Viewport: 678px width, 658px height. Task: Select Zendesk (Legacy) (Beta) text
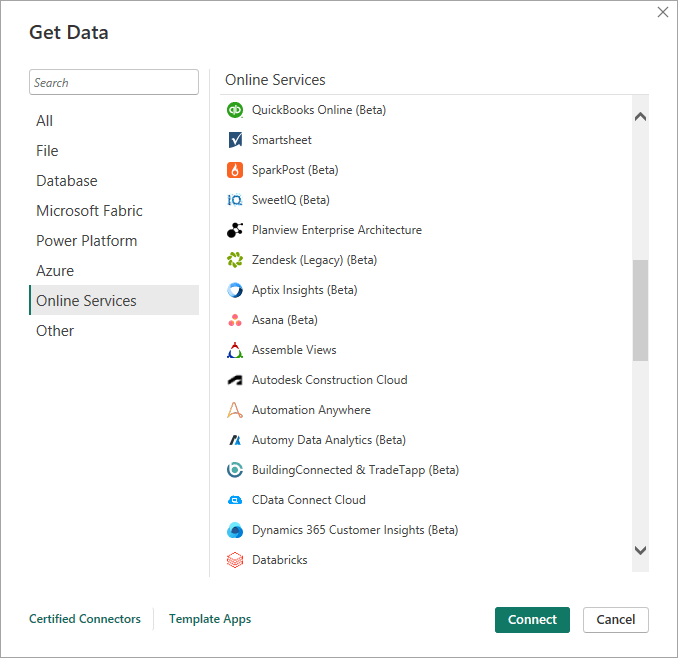coord(314,260)
